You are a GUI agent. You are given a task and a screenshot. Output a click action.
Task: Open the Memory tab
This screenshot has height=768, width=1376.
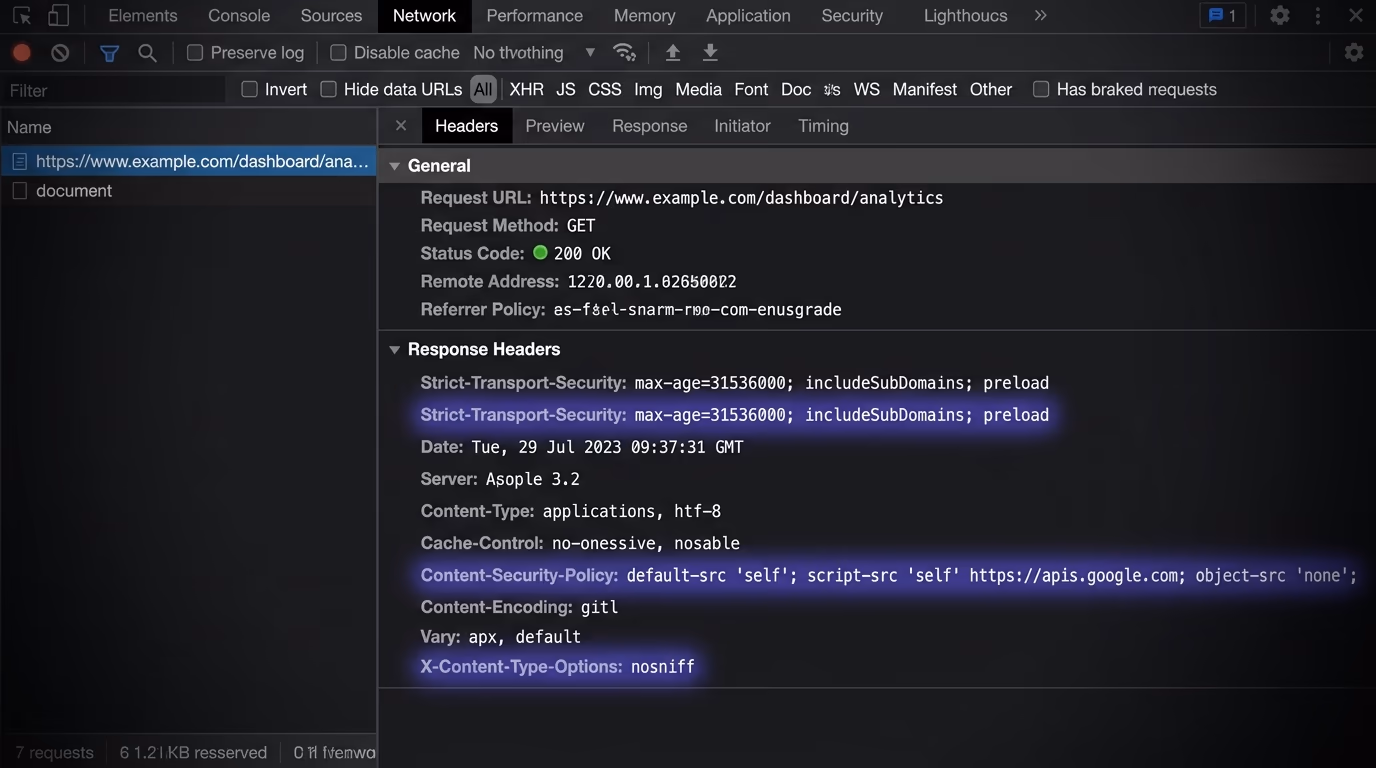[x=644, y=16]
